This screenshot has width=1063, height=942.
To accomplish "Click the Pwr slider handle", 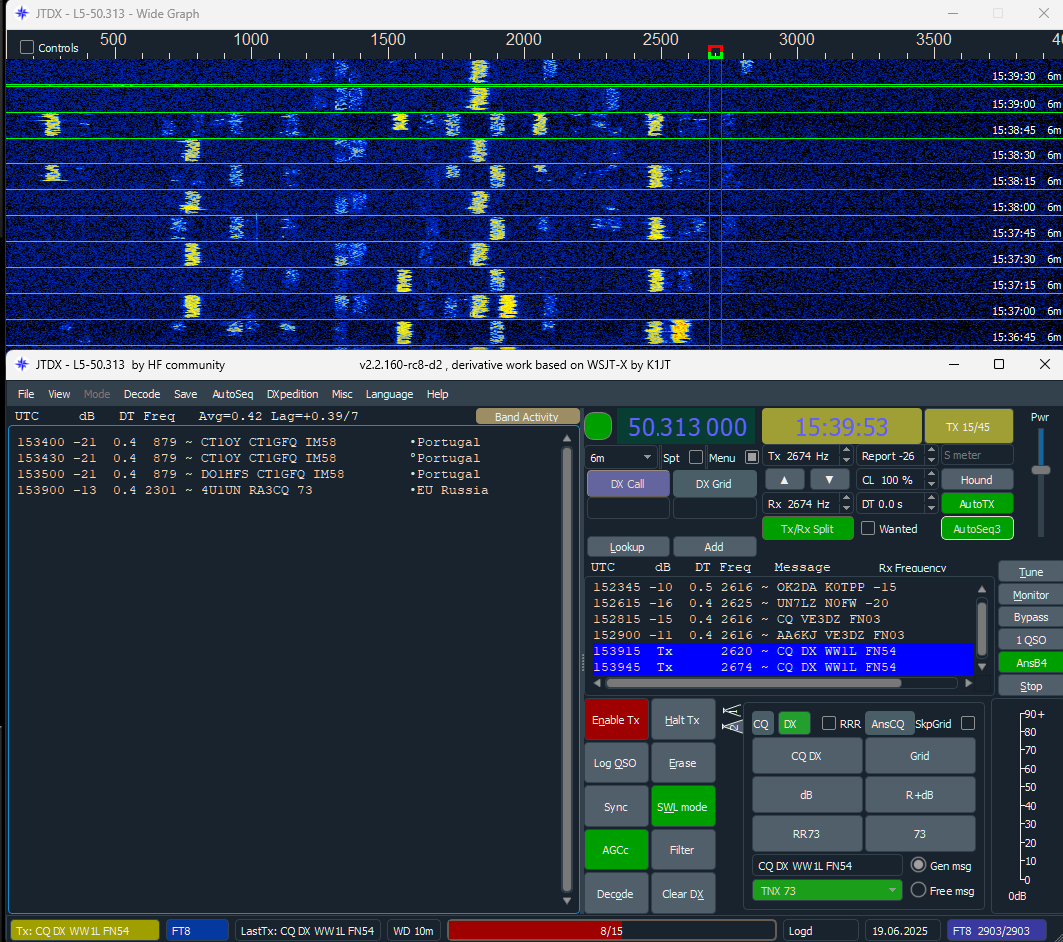I will point(1041,470).
